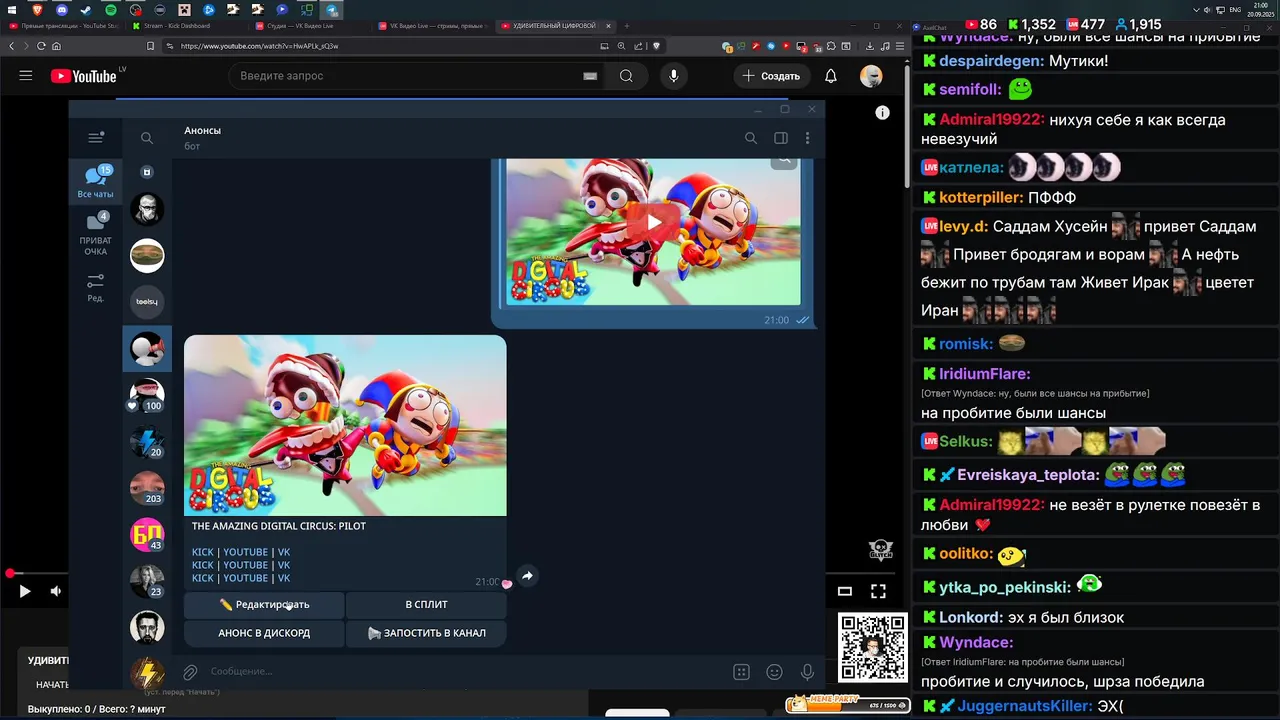This screenshot has width=1280, height=720.
Task: Forward the bot message with arrow icon
Action: (527, 576)
